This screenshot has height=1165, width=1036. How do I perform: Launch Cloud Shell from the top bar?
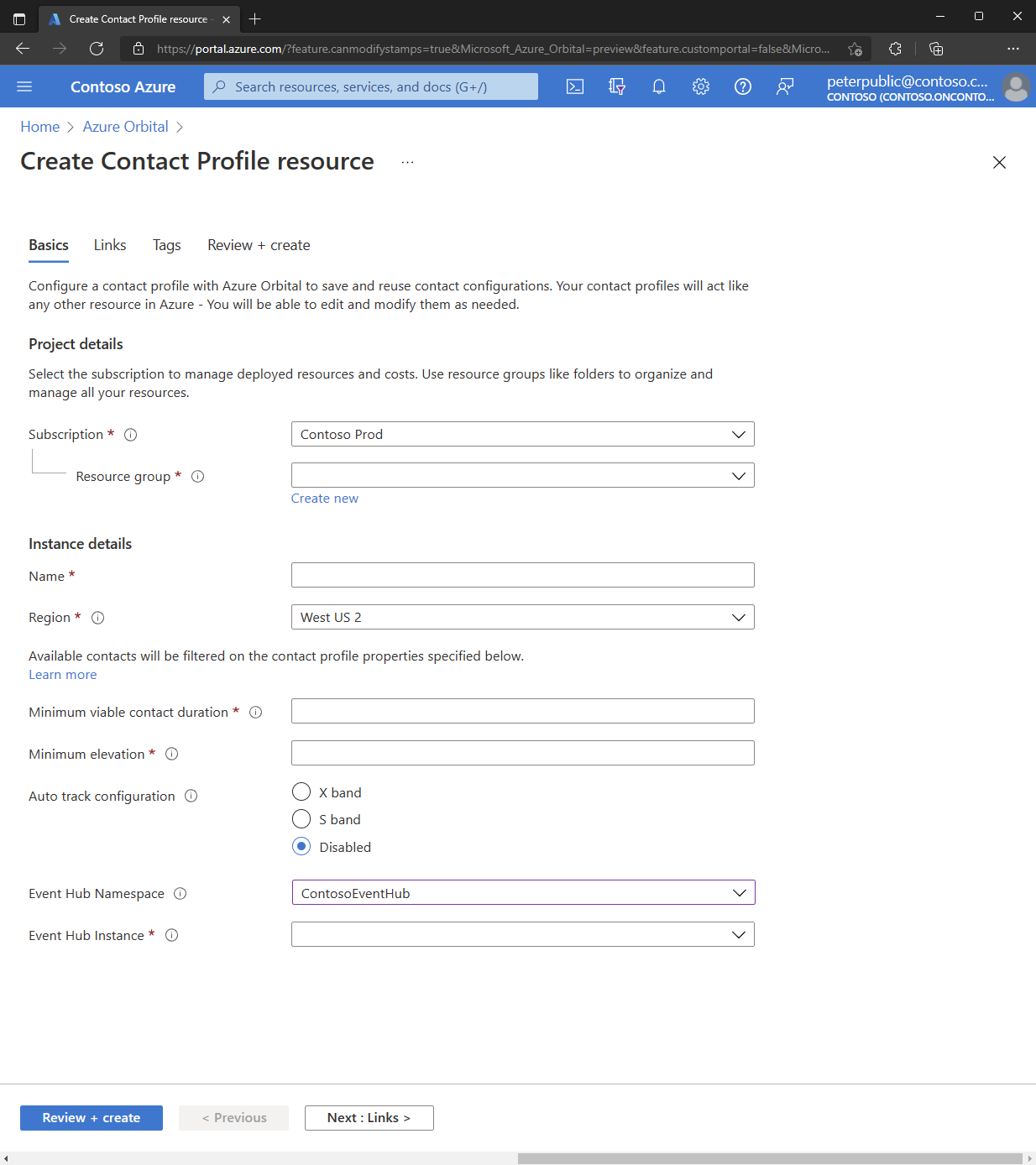575,86
